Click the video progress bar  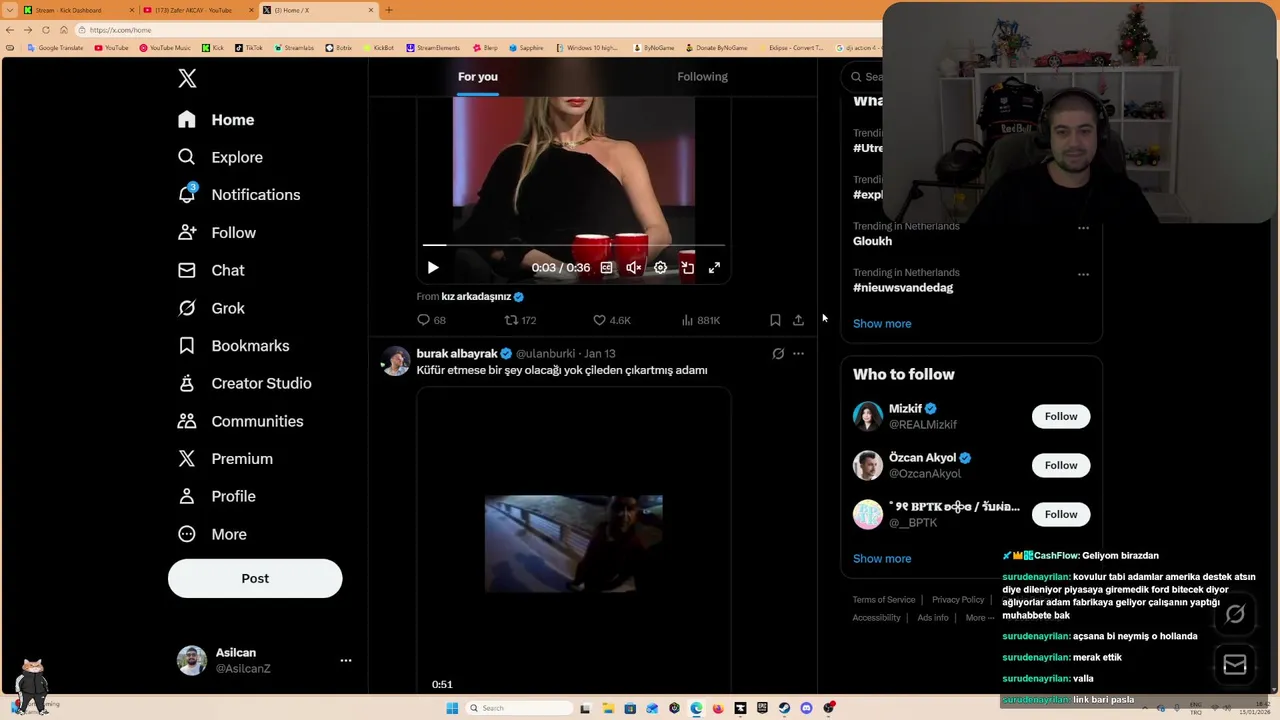click(x=573, y=244)
